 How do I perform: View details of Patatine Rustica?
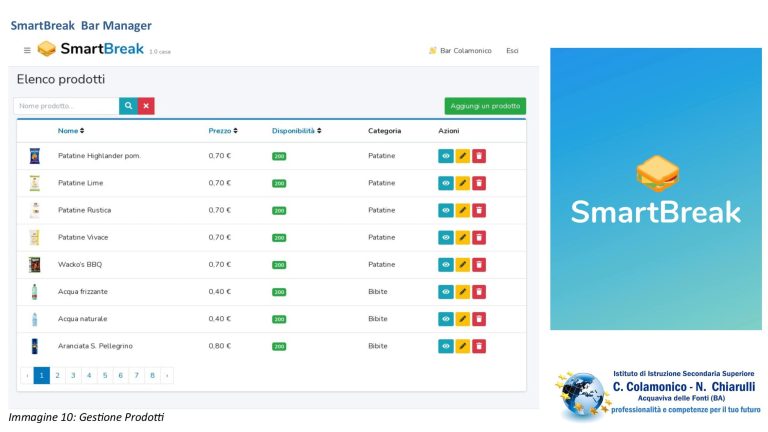pyautogui.click(x=446, y=211)
